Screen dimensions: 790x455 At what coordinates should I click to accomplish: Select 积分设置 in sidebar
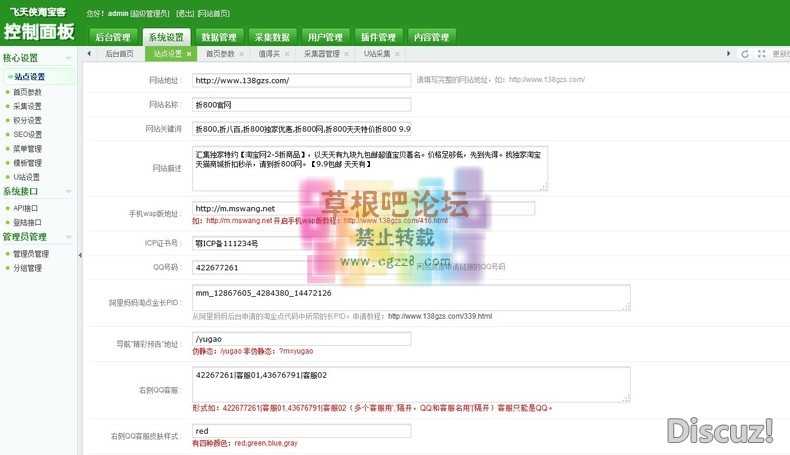click(27, 120)
